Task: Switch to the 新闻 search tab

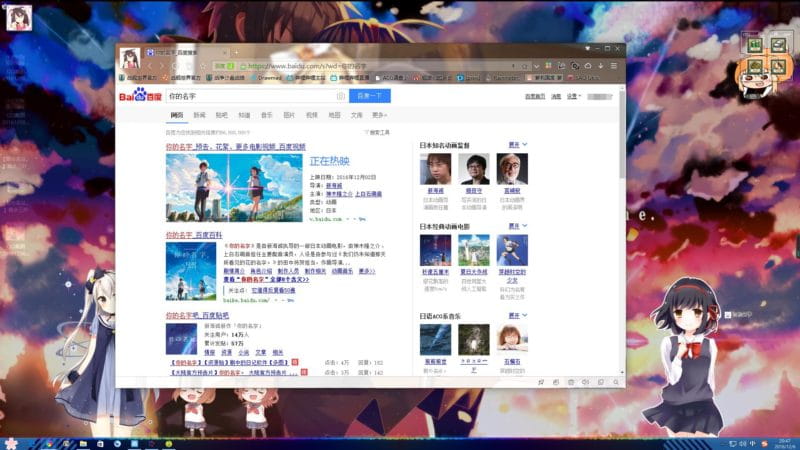Action: [199, 115]
